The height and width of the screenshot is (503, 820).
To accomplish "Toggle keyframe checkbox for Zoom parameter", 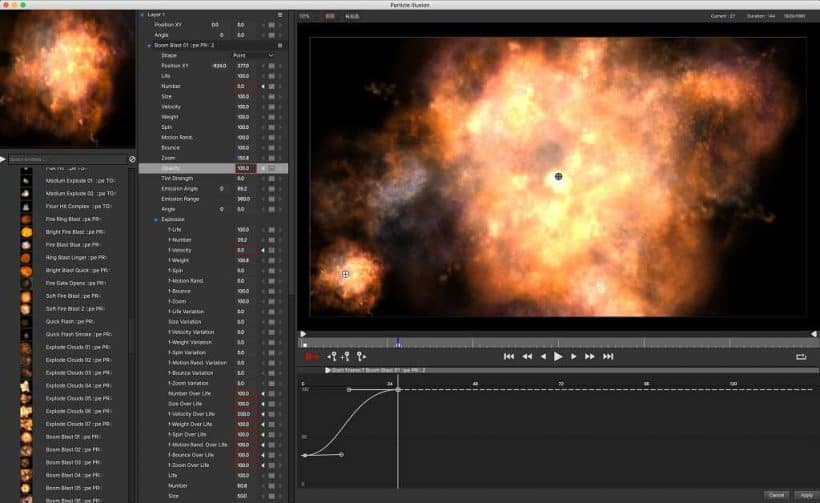I will point(271,158).
